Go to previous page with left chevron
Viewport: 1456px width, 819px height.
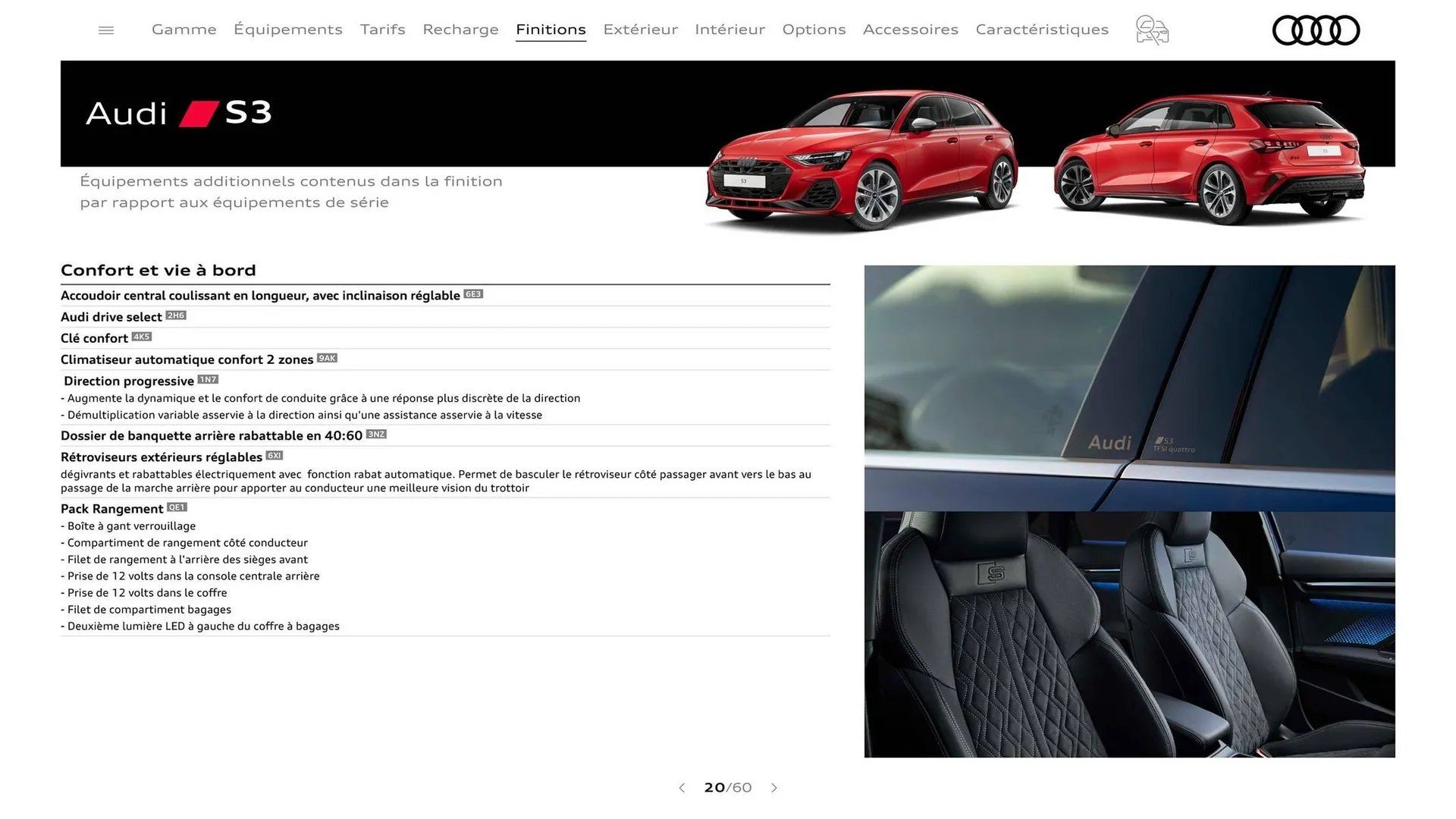681,788
